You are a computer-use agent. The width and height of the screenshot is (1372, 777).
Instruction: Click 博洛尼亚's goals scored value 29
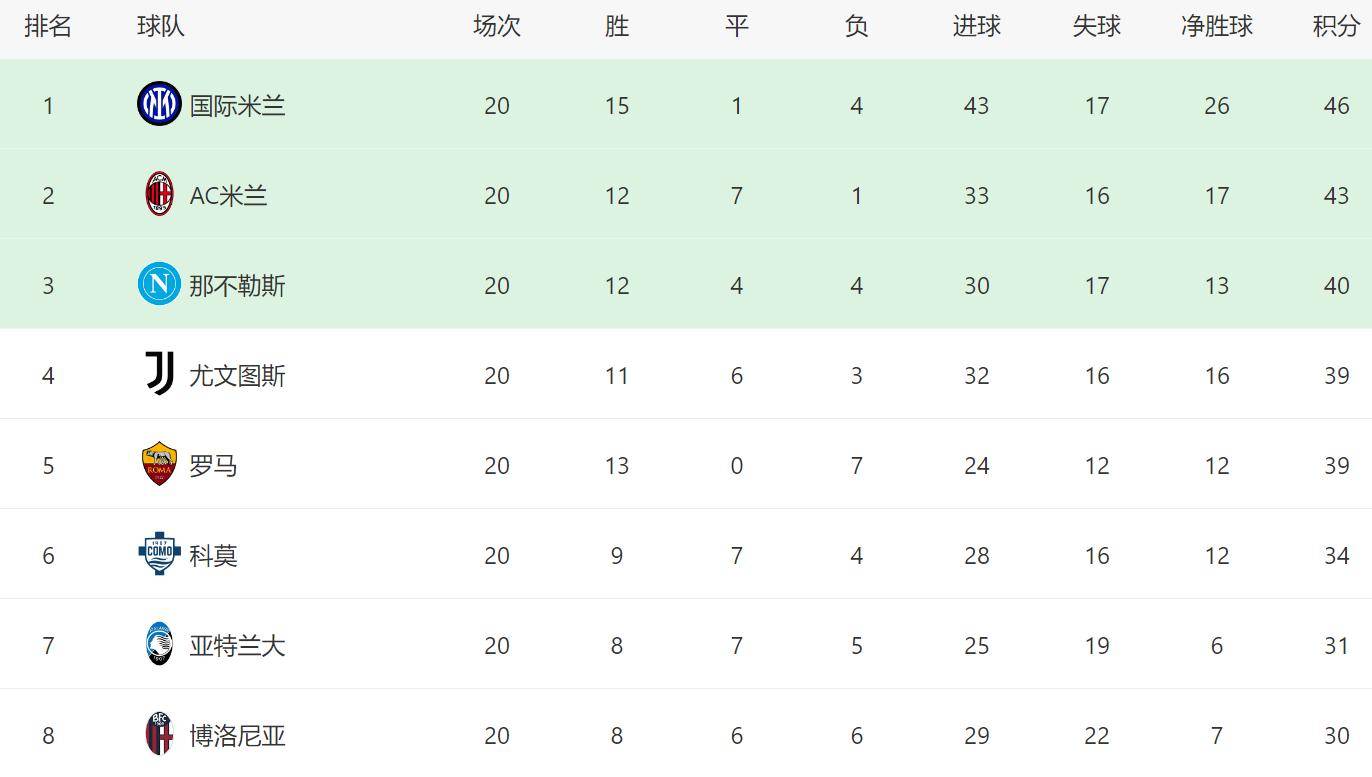coord(976,736)
